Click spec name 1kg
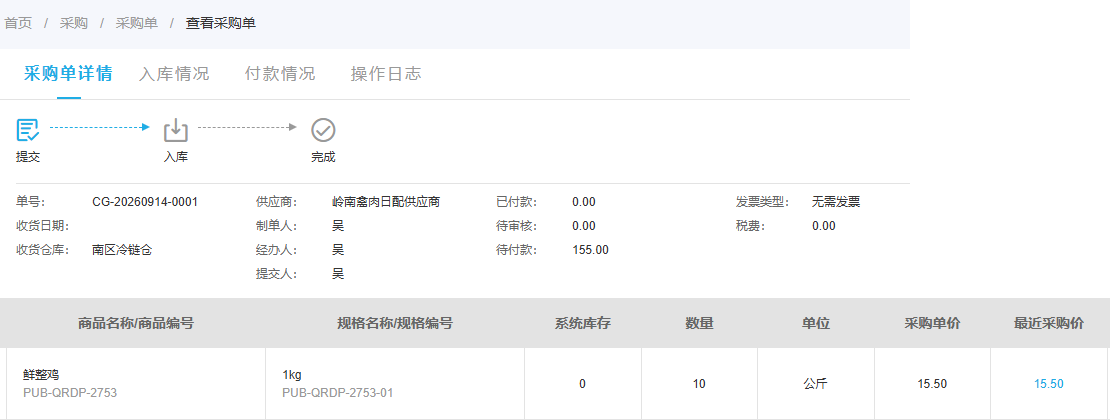Image resolution: width=1110 pixels, height=420 pixels. pyautogui.click(x=292, y=375)
